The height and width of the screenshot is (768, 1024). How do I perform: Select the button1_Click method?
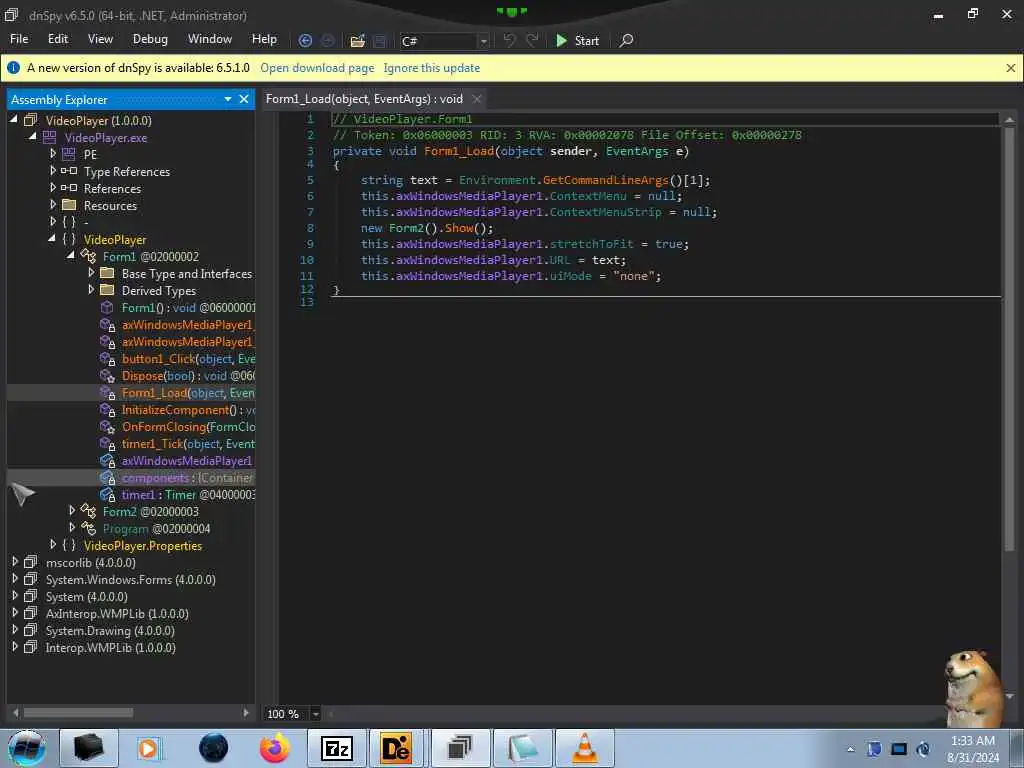[188, 359]
